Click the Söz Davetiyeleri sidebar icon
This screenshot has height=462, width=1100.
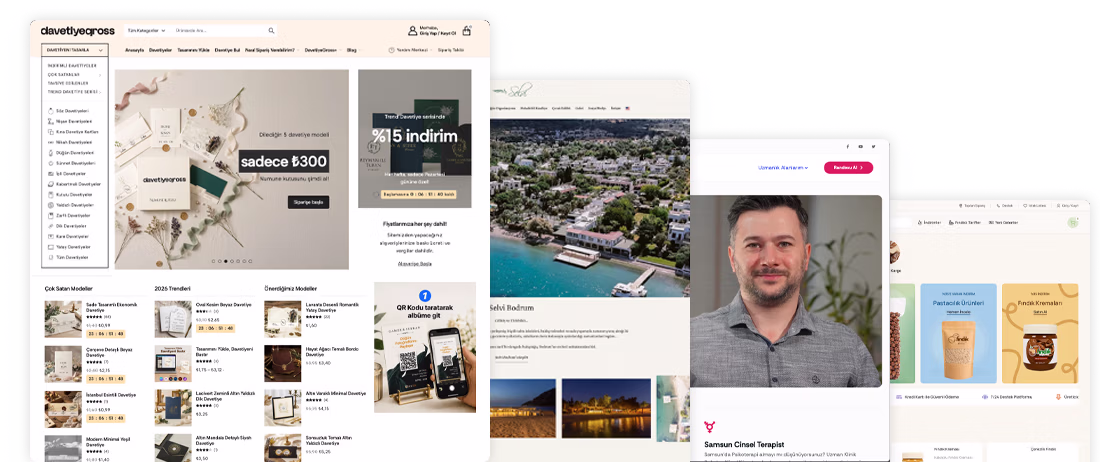click(51, 111)
